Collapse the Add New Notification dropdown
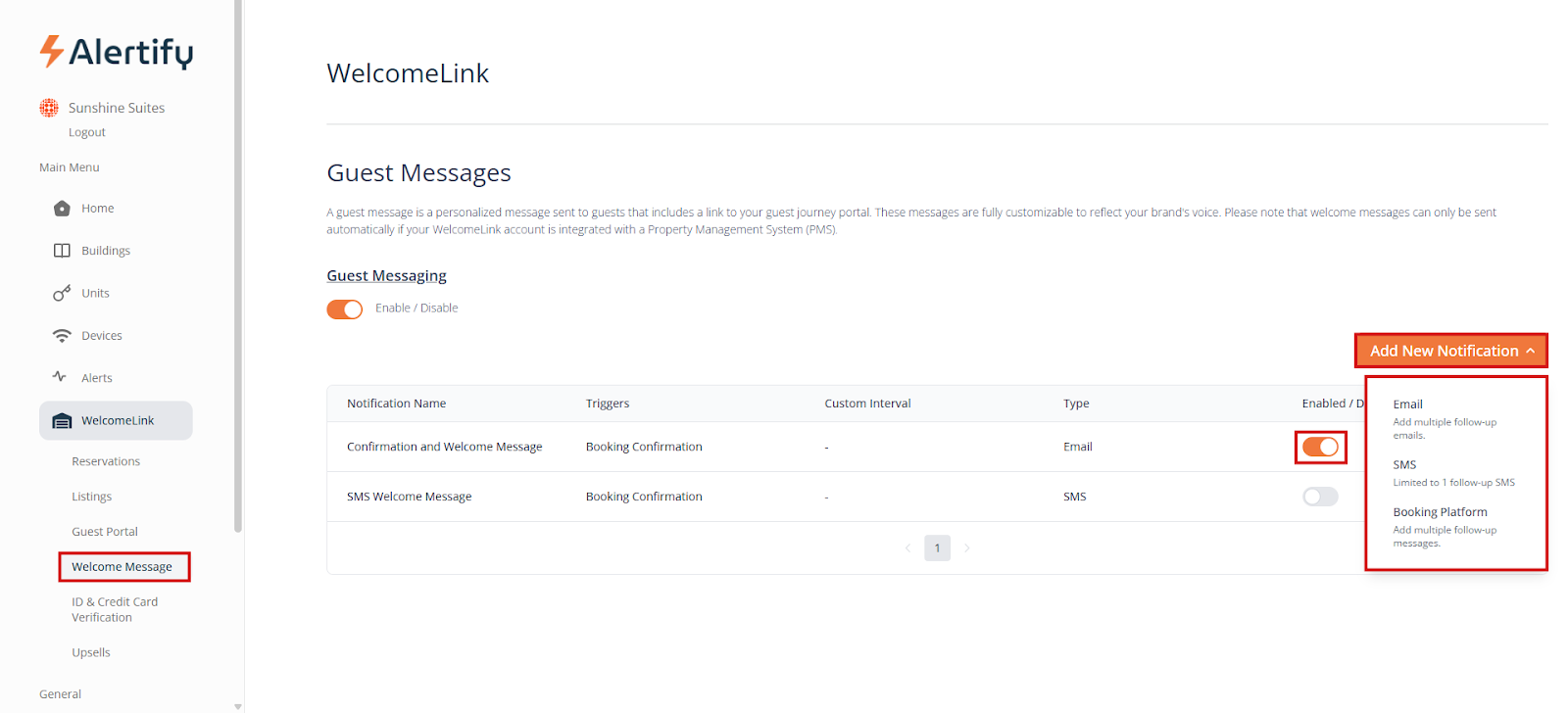The image size is (1568, 713). 1450,351
